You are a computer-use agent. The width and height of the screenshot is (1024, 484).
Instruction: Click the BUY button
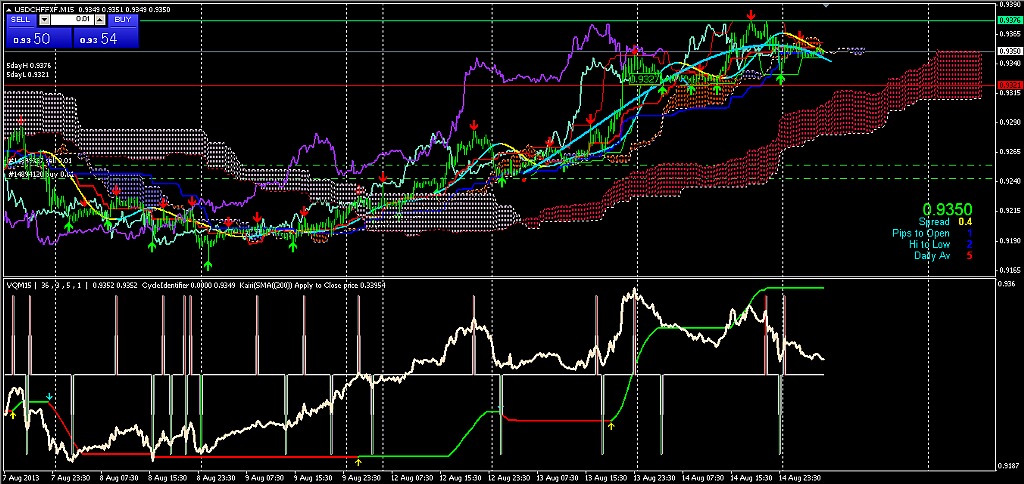click(122, 20)
